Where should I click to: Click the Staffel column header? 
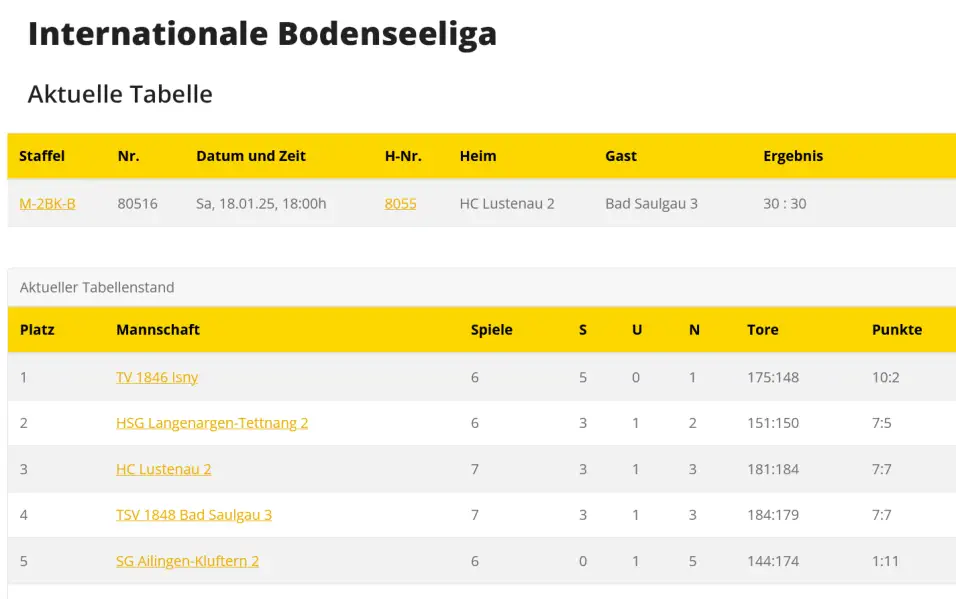[42, 156]
